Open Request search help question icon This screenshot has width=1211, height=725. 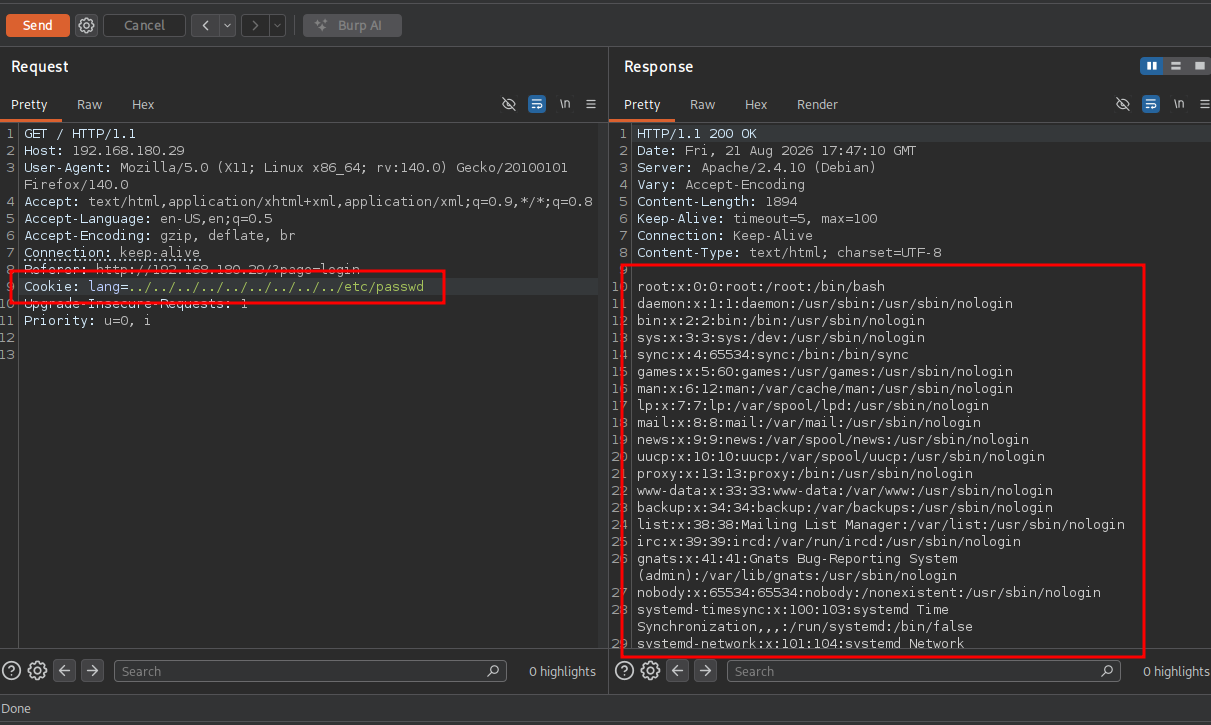click(x=12, y=671)
